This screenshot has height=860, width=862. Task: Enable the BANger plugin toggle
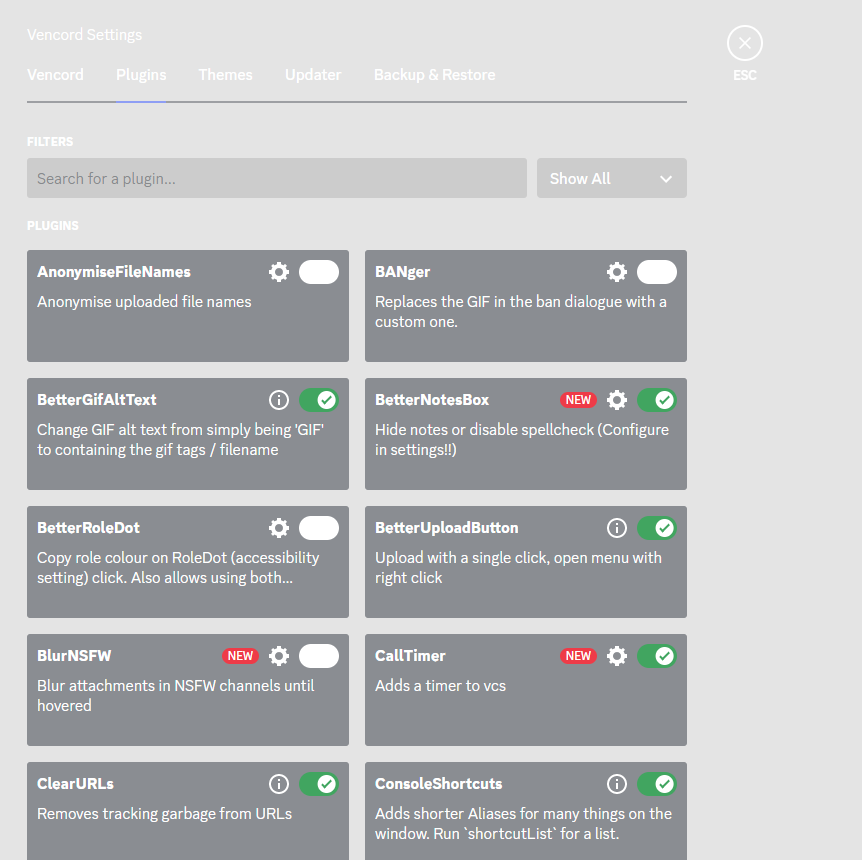coord(657,272)
